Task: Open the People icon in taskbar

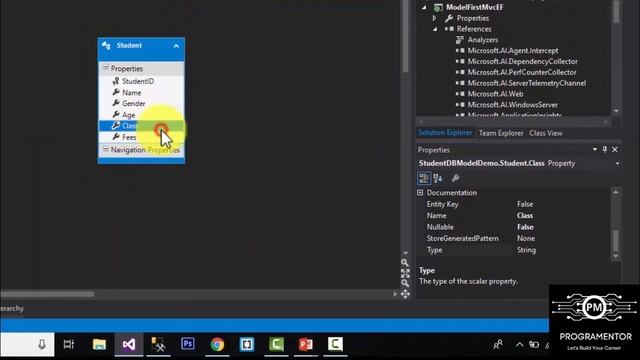Action: [x=498, y=345]
